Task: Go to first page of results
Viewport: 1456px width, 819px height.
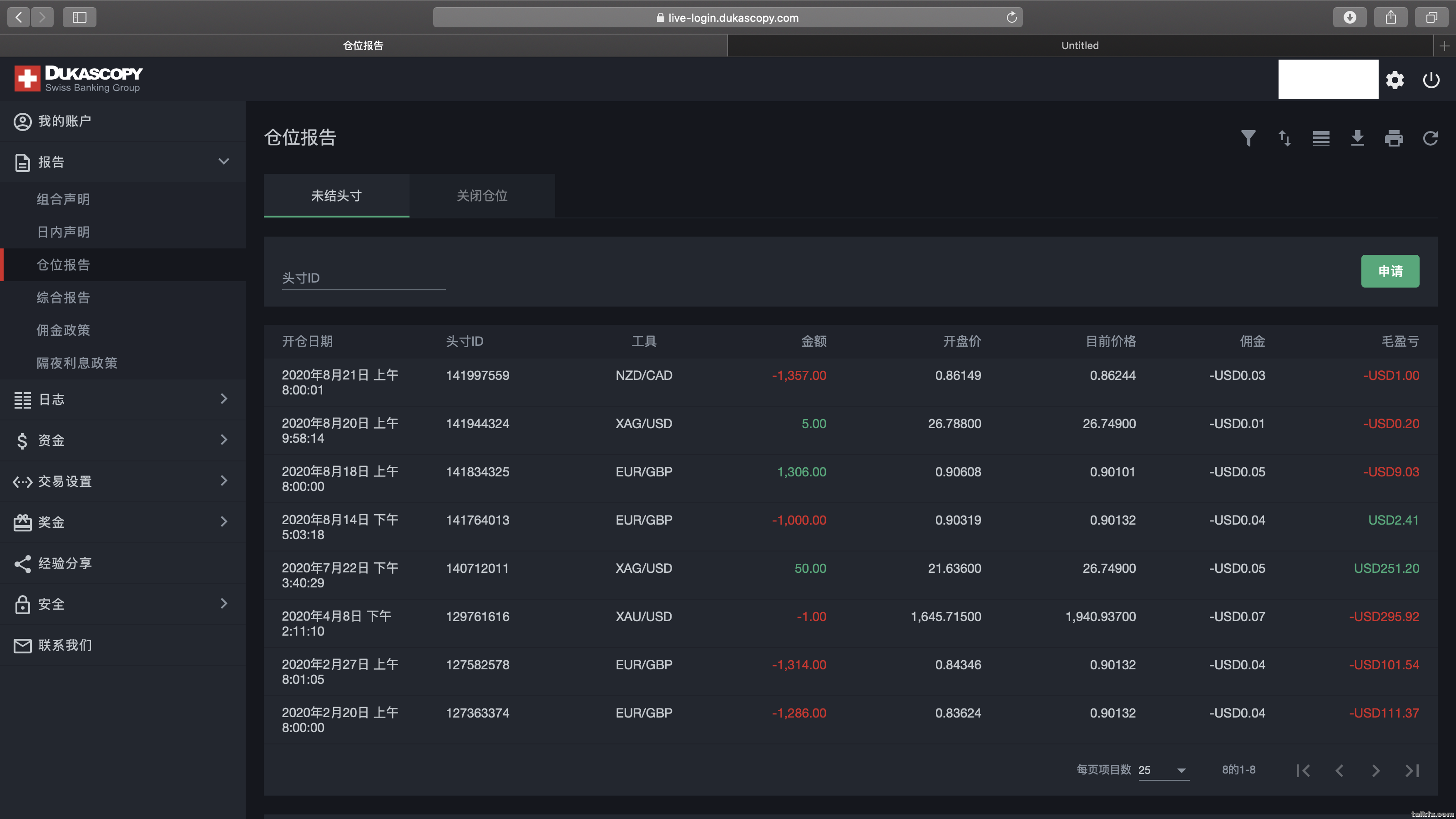Action: [x=1303, y=770]
